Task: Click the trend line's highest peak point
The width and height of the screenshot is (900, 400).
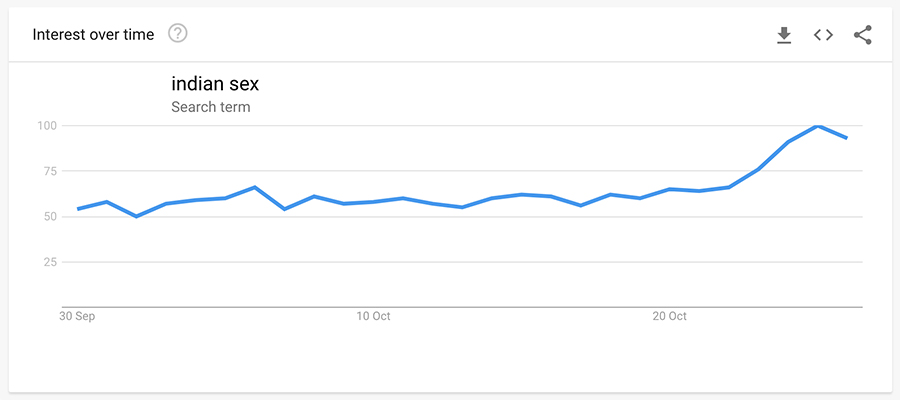Action: click(818, 126)
